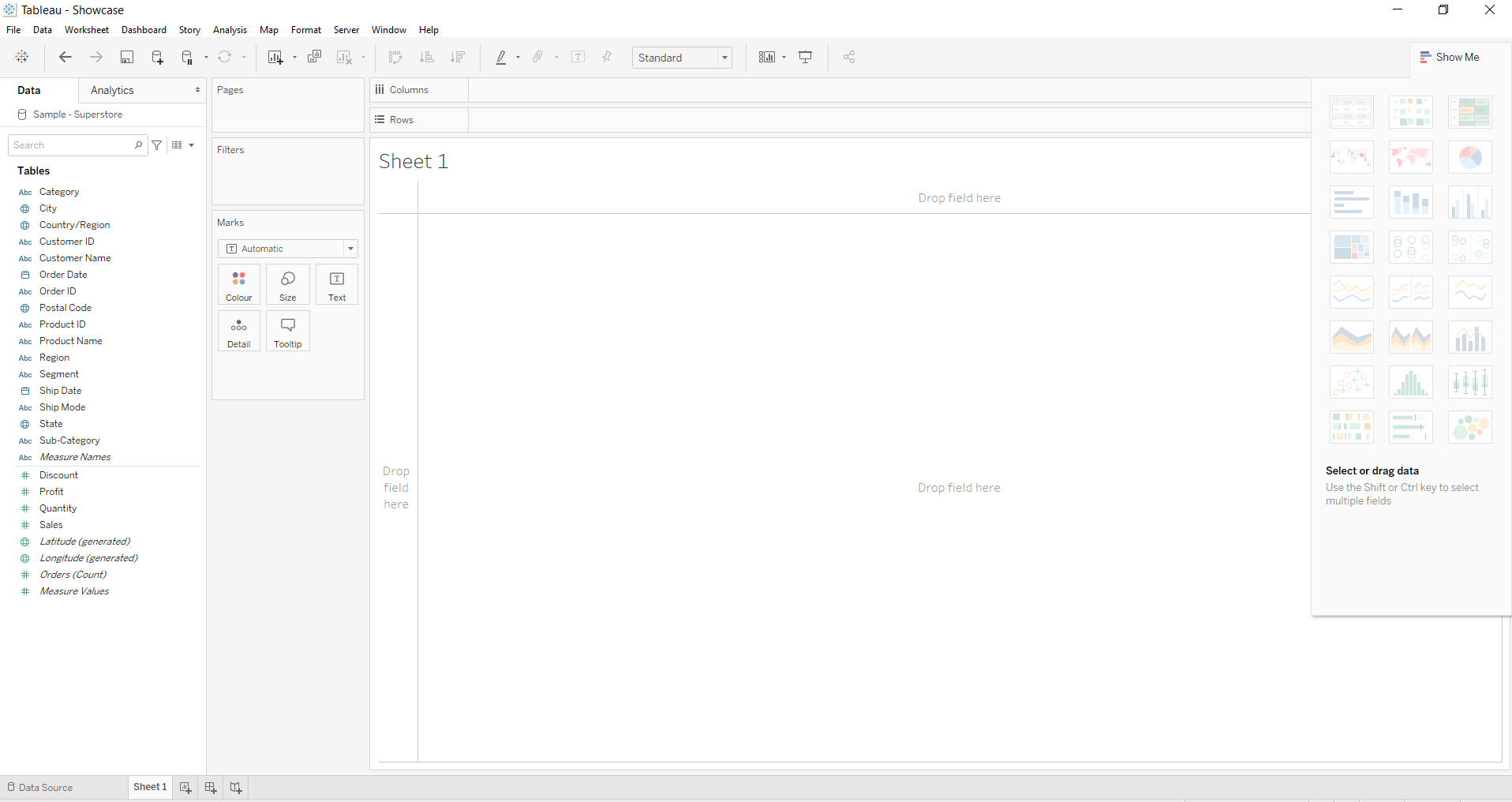Viewport: 1512px width, 802px height.
Task: Click the Sort Descending icon
Action: tap(458, 57)
